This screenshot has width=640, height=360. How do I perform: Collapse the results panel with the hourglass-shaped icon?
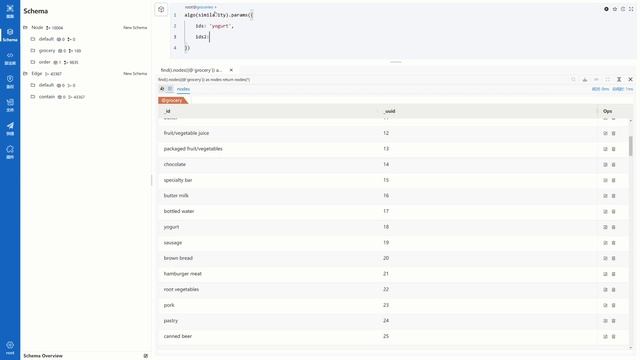[x=619, y=80]
